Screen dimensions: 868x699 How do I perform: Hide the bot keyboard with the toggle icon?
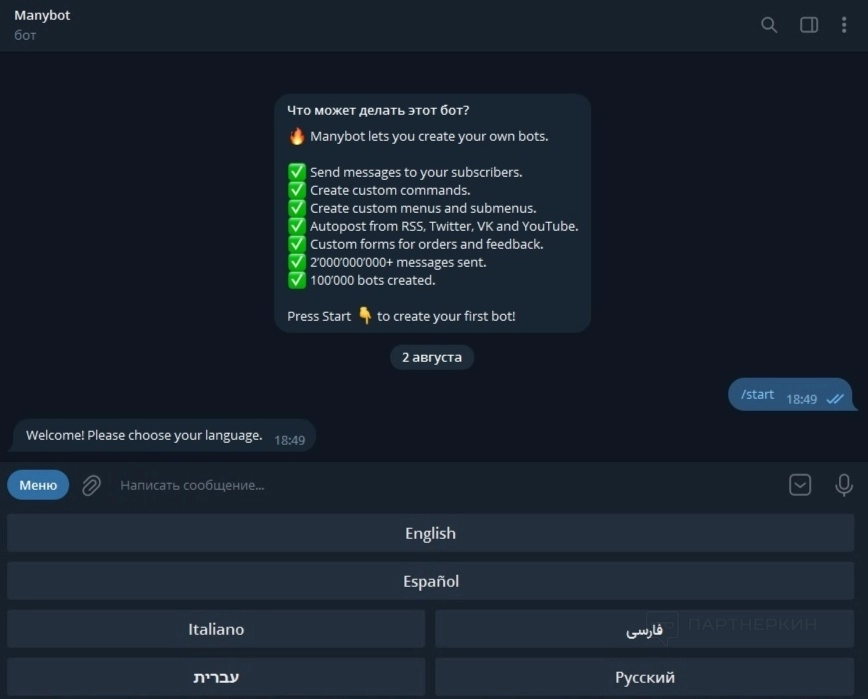point(800,485)
